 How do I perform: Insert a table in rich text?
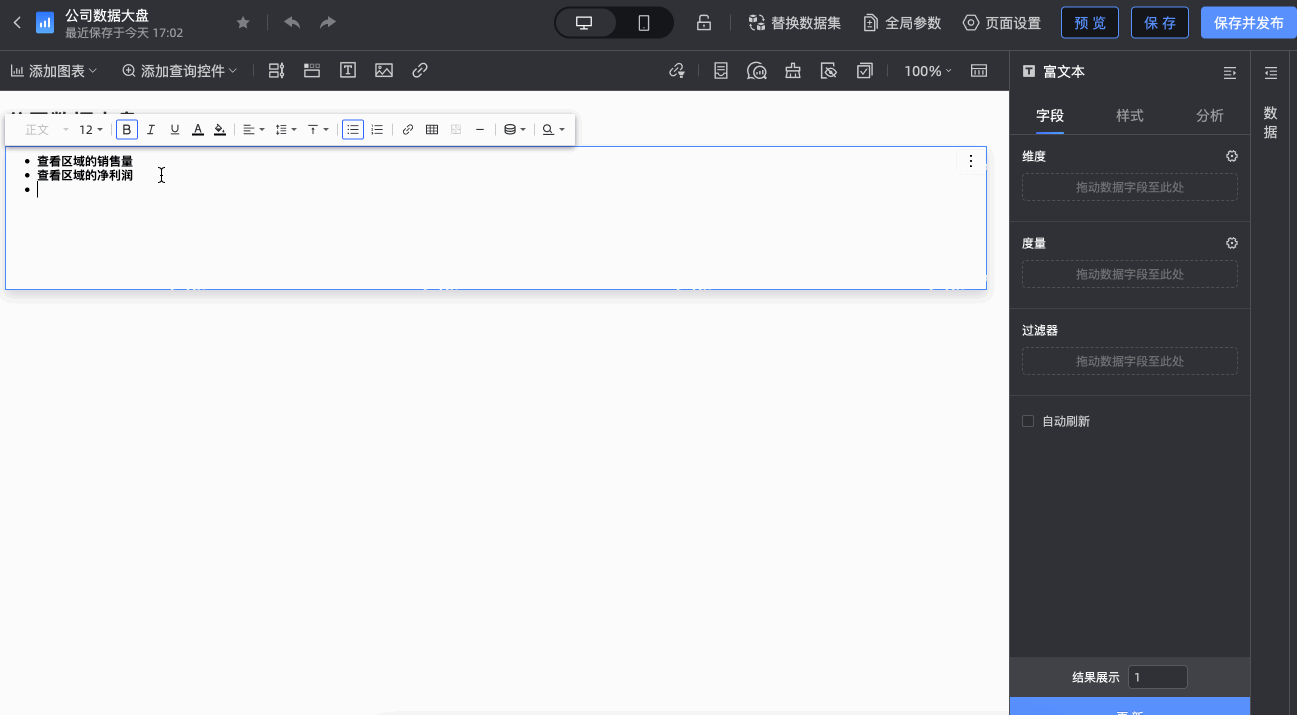432,130
